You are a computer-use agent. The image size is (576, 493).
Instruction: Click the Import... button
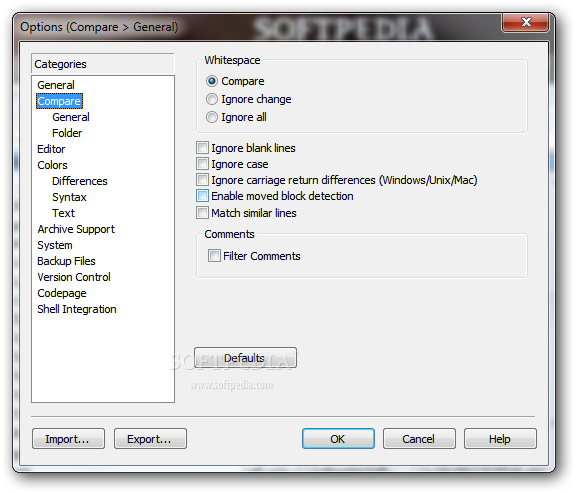68,438
